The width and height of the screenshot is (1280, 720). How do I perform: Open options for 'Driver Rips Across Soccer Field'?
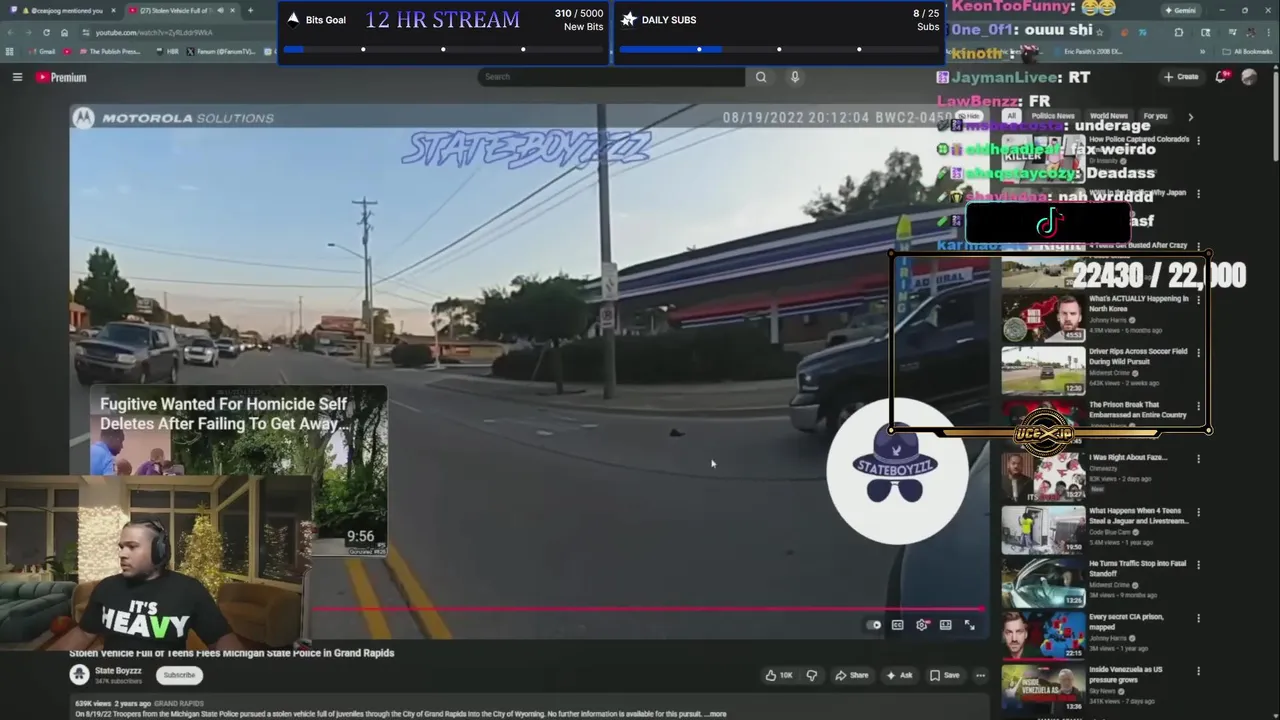[1198, 352]
